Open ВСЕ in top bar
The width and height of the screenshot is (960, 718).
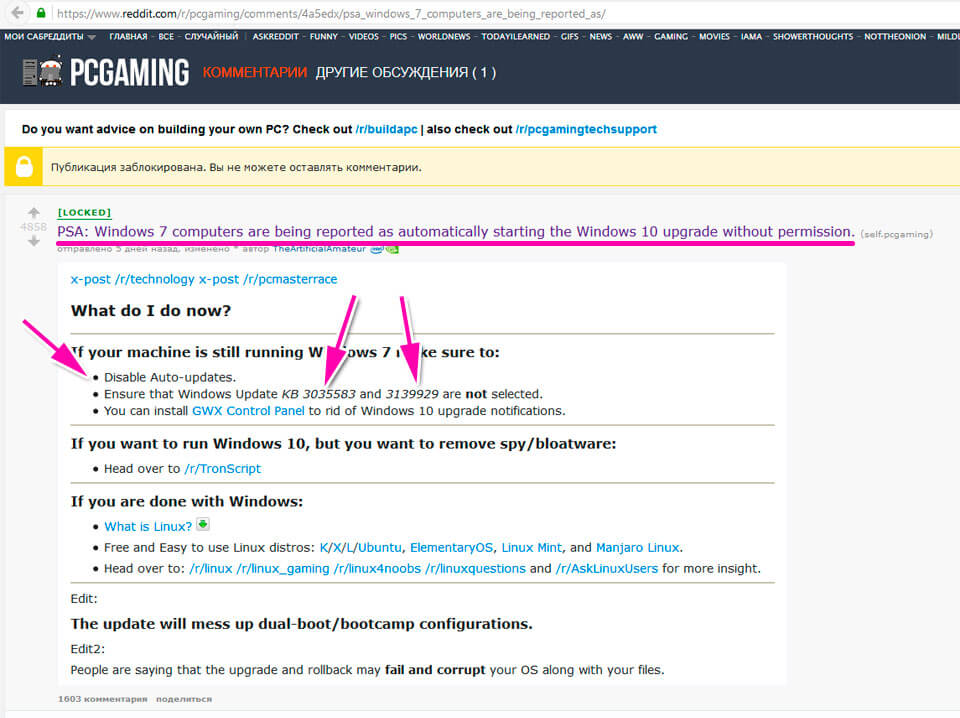pyautogui.click(x=166, y=37)
